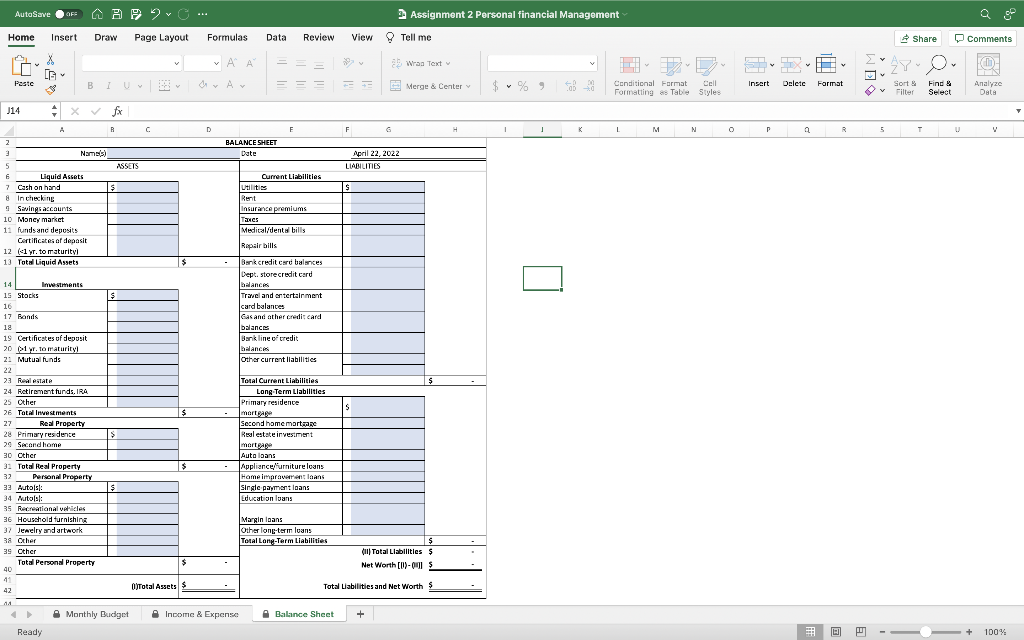Click the accounting dollar format icon
Viewport: 1024px width, 640px height.
(496, 86)
